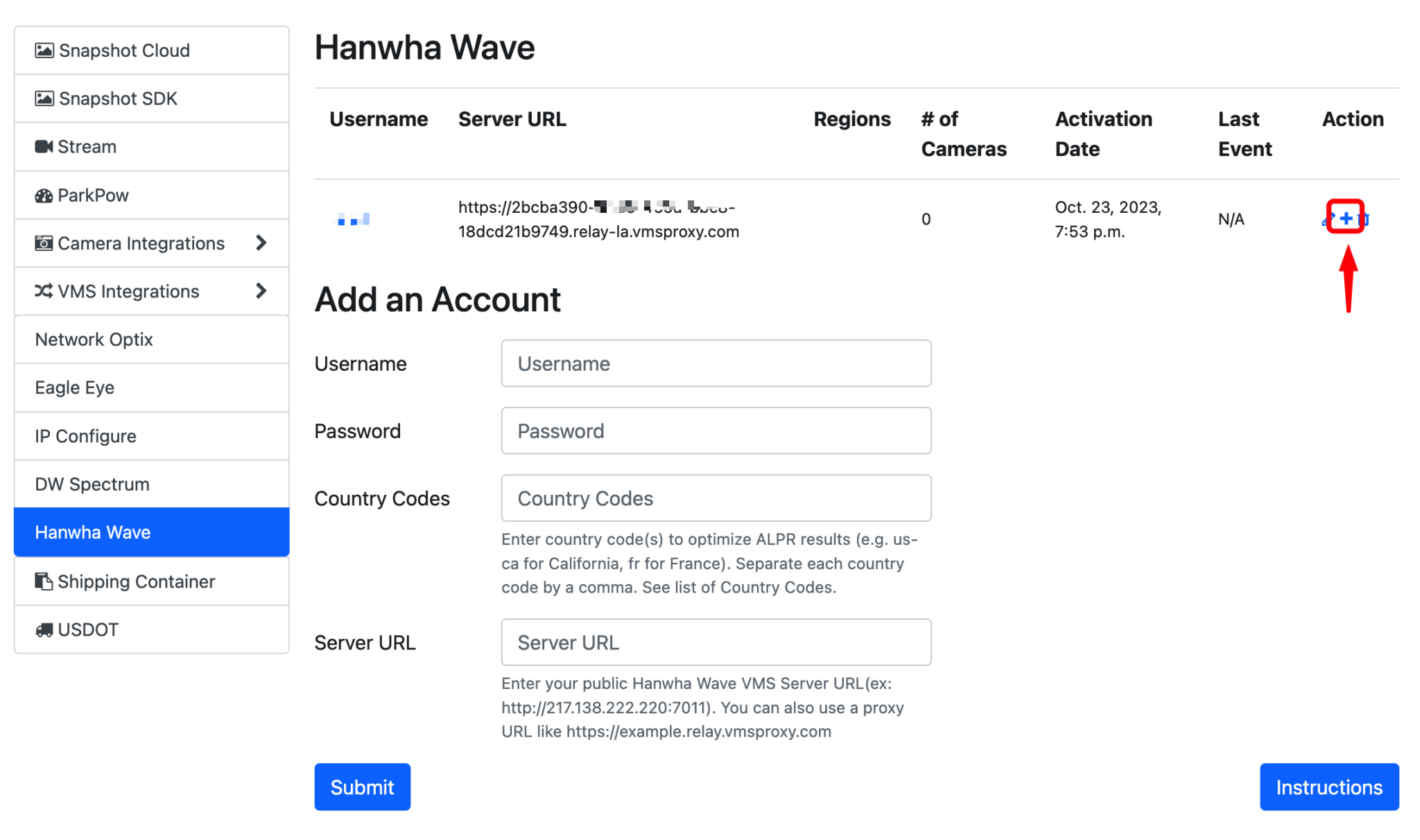Expand the Camera Integrations chevron
Image resolution: width=1420 pixels, height=840 pixels.
pyautogui.click(x=261, y=243)
